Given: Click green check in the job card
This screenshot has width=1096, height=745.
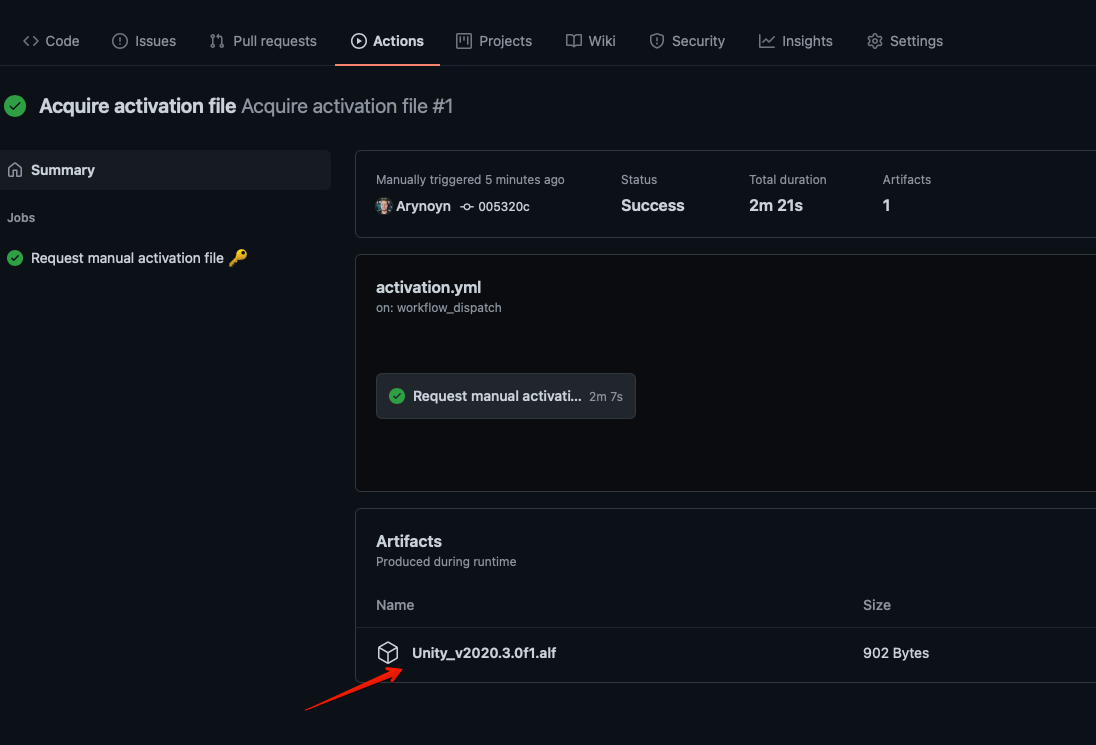Looking at the screenshot, I should pos(397,396).
